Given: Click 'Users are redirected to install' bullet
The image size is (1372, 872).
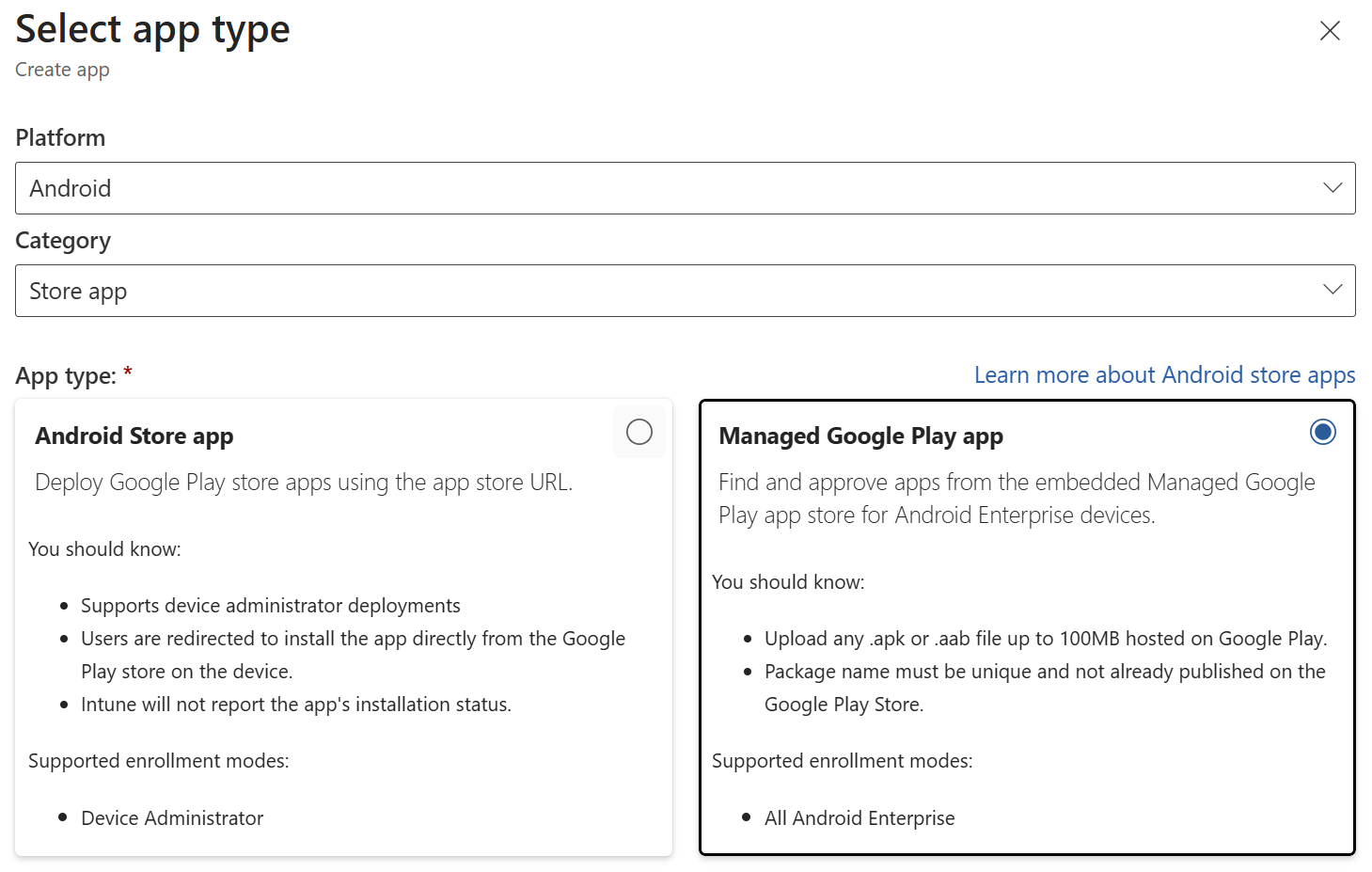Looking at the screenshot, I should click(x=353, y=655).
